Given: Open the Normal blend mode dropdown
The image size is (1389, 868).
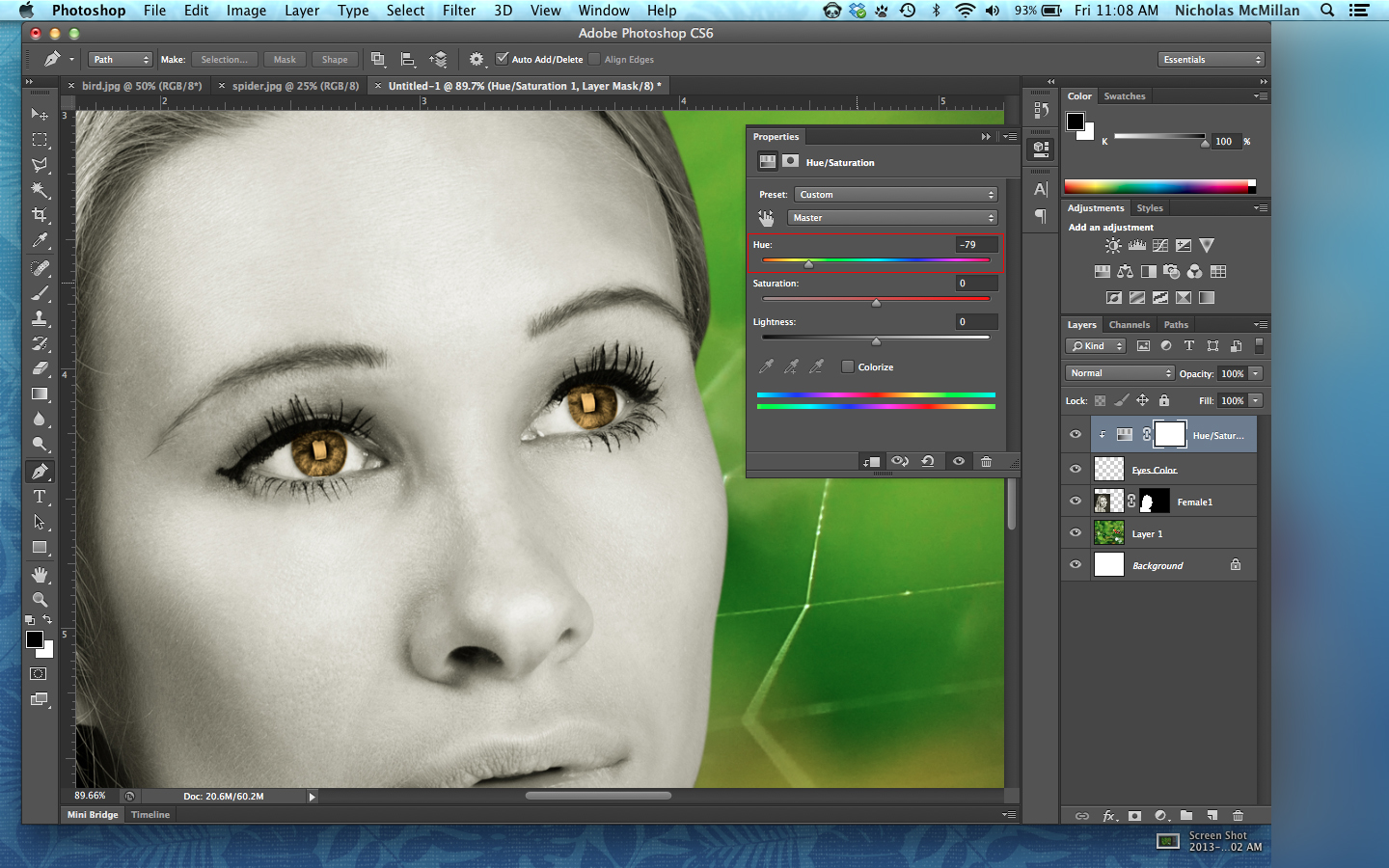Looking at the screenshot, I should [1119, 373].
